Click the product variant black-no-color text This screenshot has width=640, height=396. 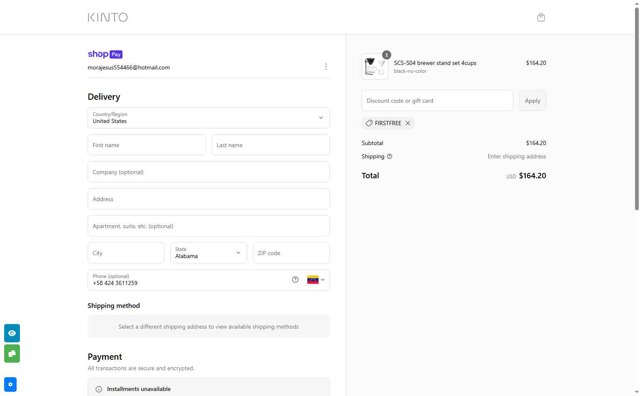[410, 71]
